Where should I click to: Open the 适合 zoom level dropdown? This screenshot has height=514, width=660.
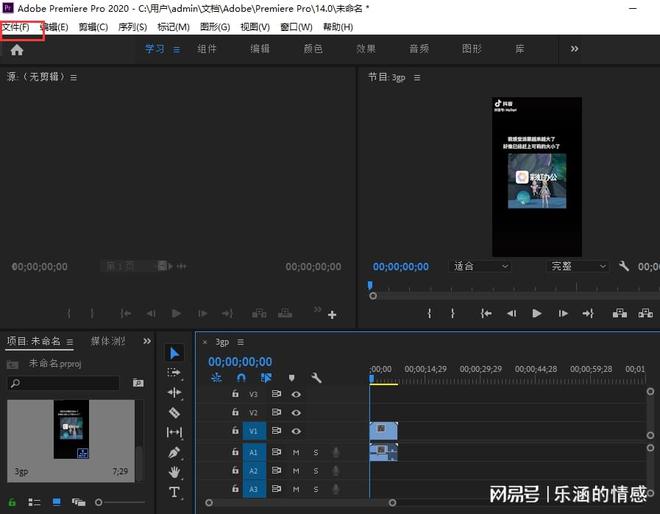click(x=480, y=266)
